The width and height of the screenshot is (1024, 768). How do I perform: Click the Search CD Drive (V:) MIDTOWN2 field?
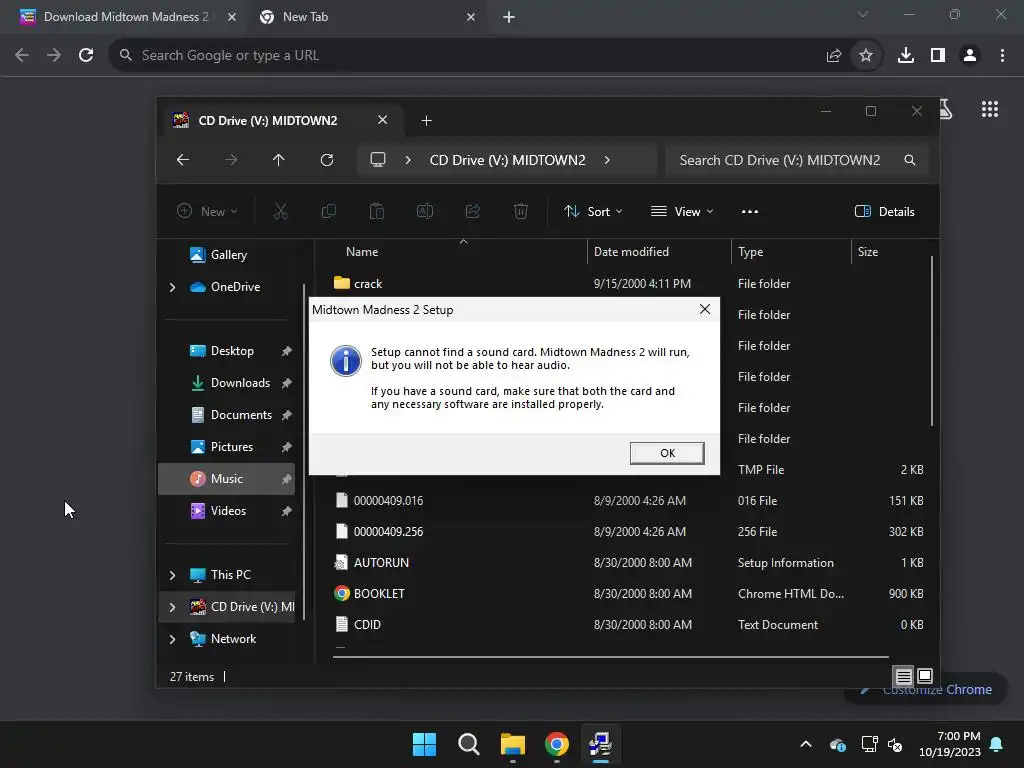[796, 160]
